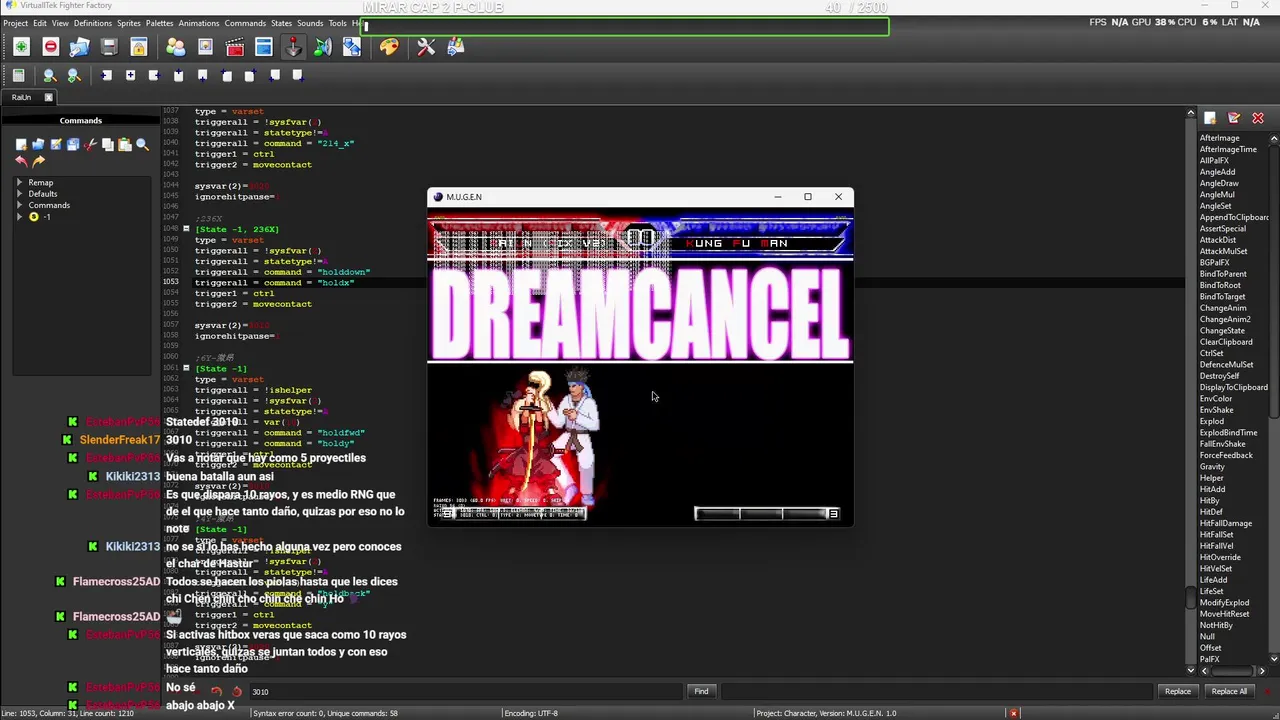
Task: Click the controller list scroll-up arrow
Action: click(x=1274, y=138)
